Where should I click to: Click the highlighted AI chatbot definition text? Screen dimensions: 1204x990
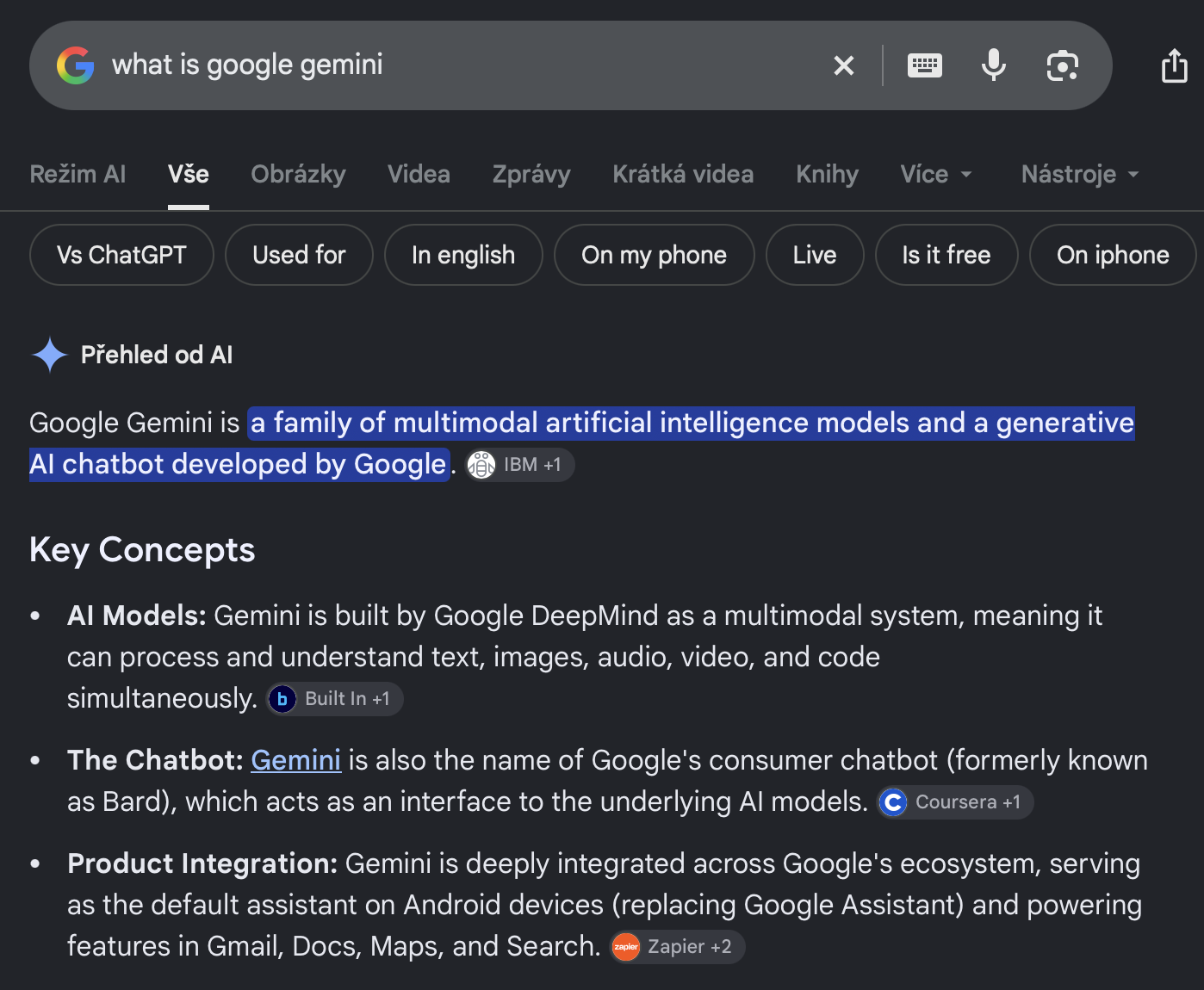tap(582, 443)
